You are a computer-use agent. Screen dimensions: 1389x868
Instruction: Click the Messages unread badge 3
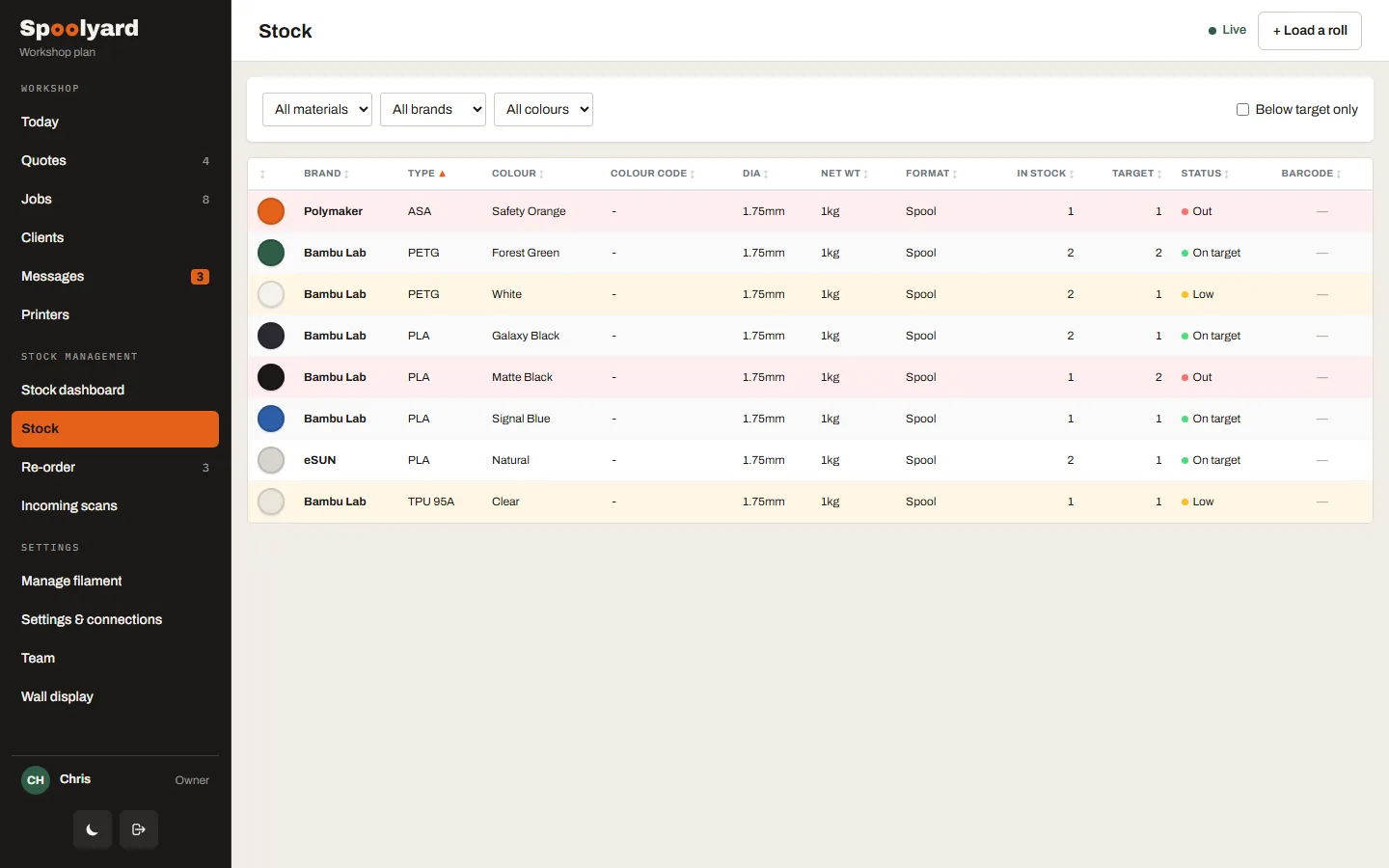tap(200, 277)
